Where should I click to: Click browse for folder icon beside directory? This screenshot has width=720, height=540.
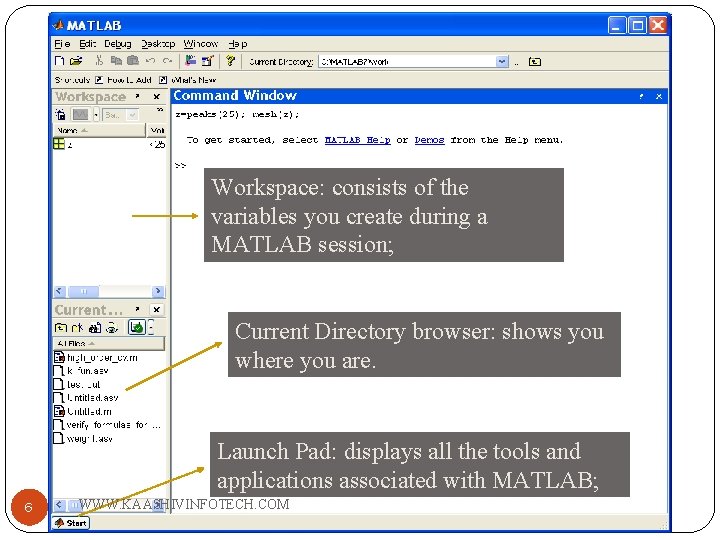click(x=517, y=62)
